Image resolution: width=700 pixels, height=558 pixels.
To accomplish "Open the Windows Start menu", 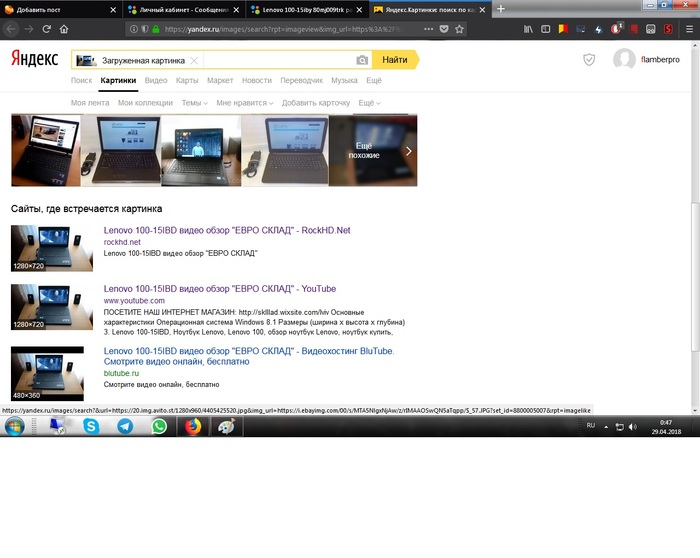I will (x=15, y=426).
